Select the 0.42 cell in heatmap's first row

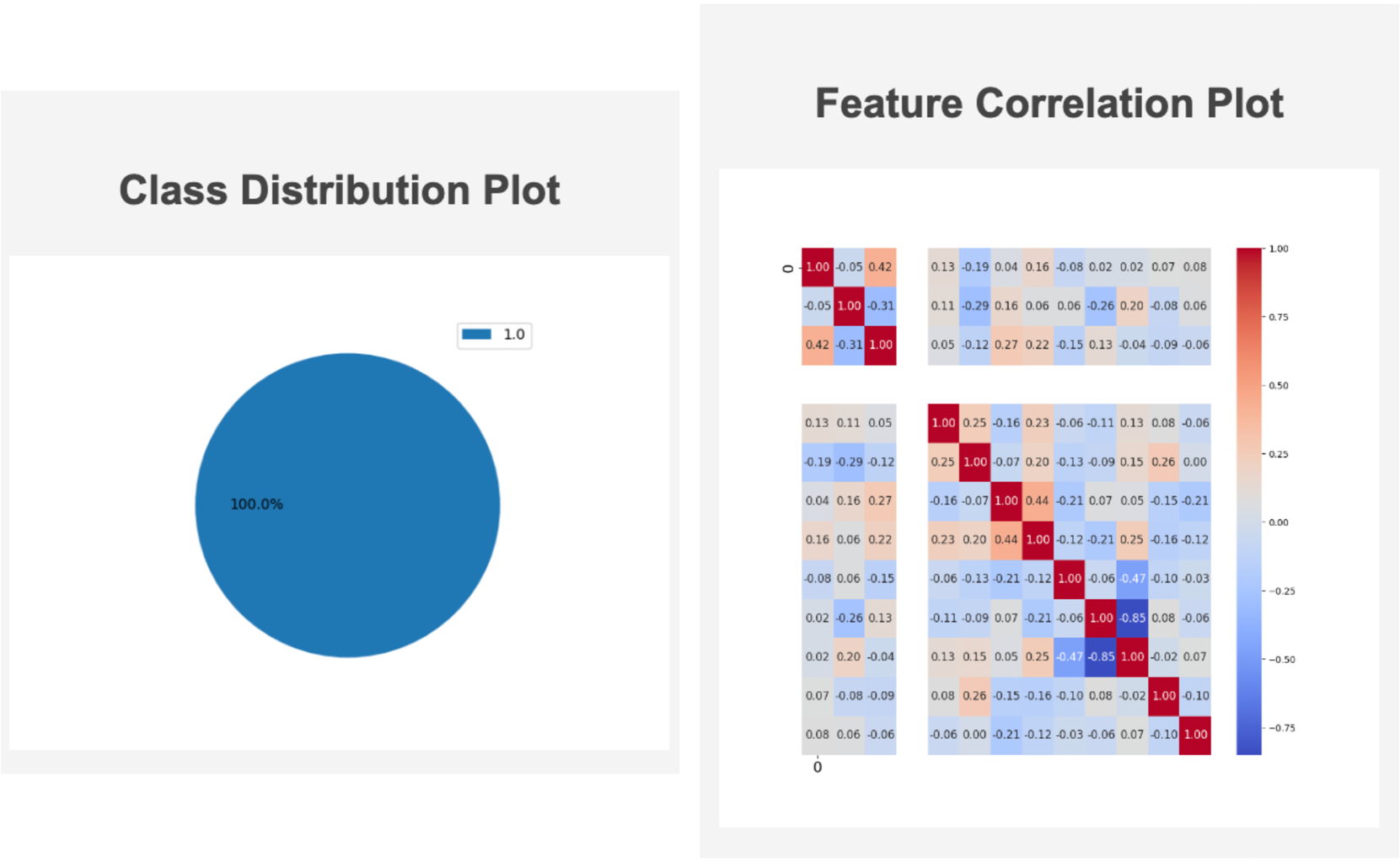[880, 267]
